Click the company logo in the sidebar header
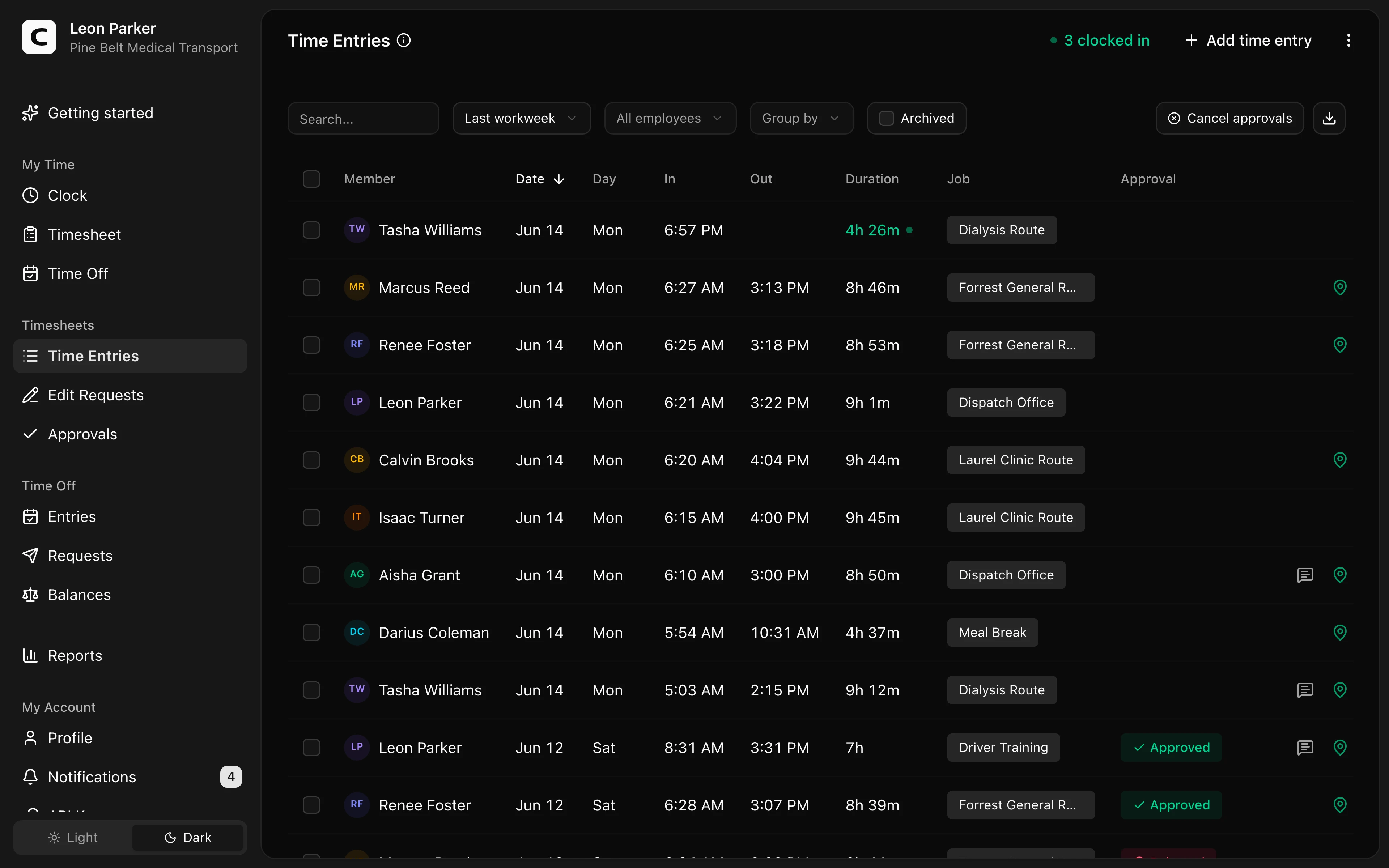1389x868 pixels. [x=39, y=37]
